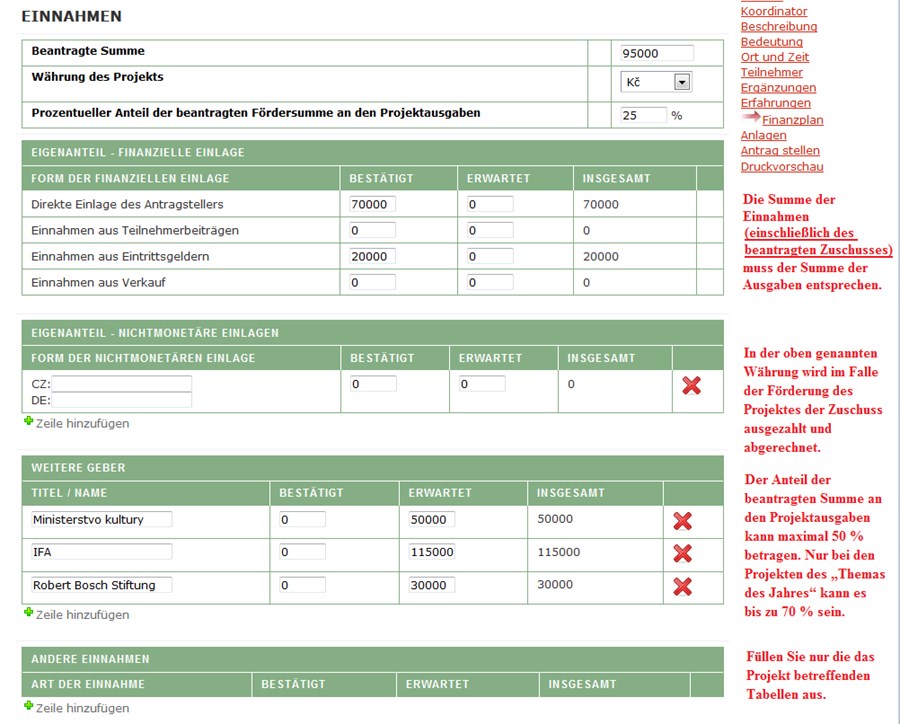Click expected amount field for IFA
The height and width of the screenshot is (724, 900).
tap(432, 552)
